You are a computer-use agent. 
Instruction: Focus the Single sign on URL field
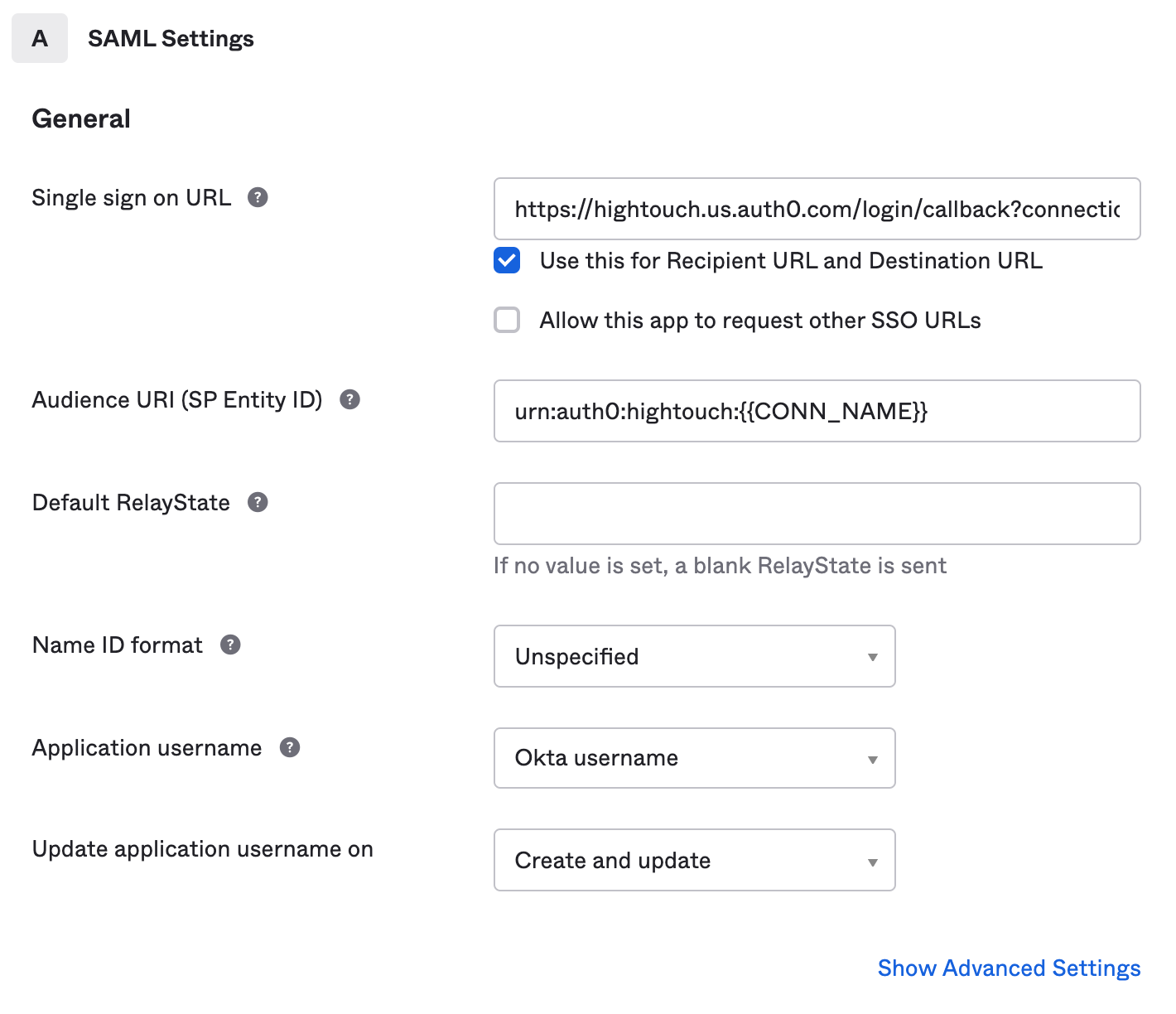[817, 209]
